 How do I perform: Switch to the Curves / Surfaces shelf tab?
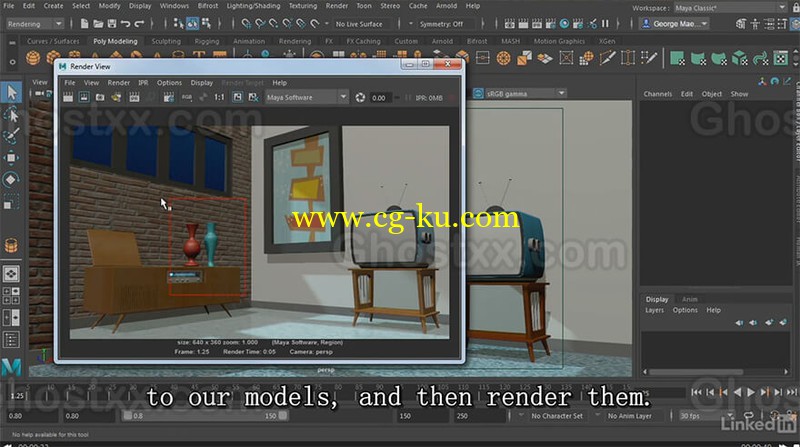(x=53, y=41)
